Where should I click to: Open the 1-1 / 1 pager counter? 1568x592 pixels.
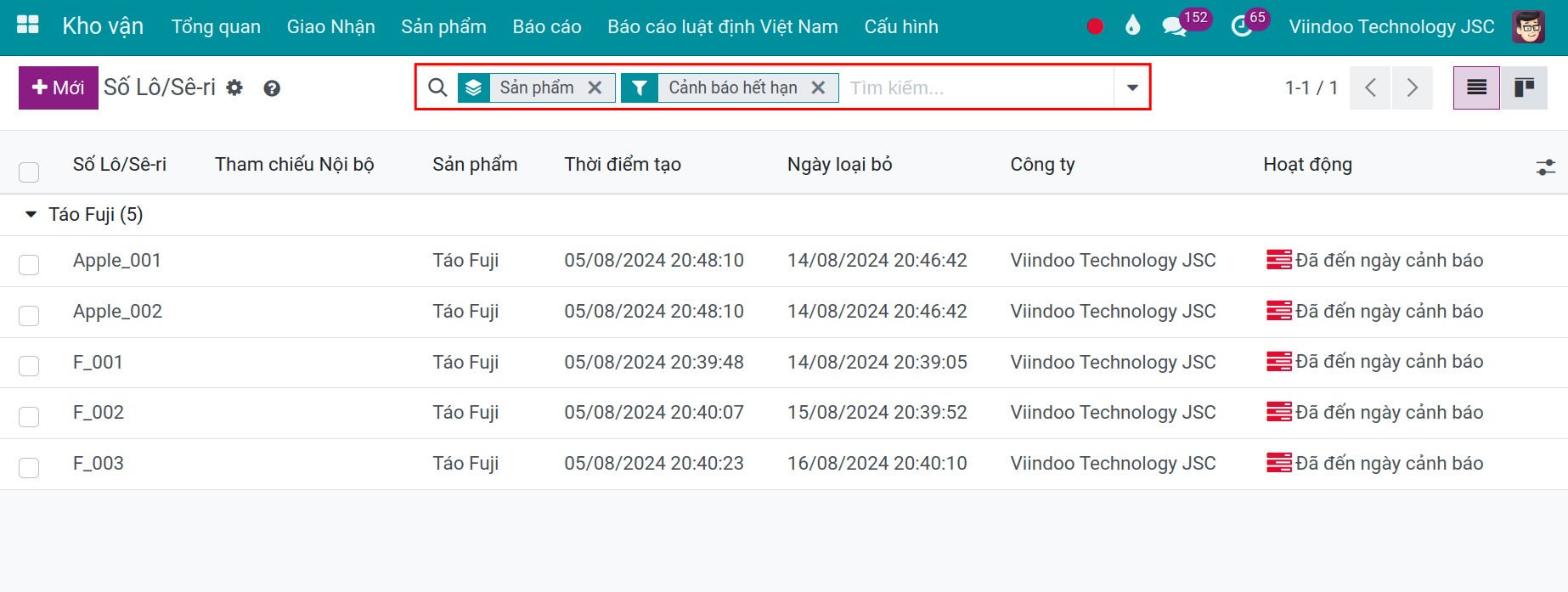pyautogui.click(x=1311, y=87)
